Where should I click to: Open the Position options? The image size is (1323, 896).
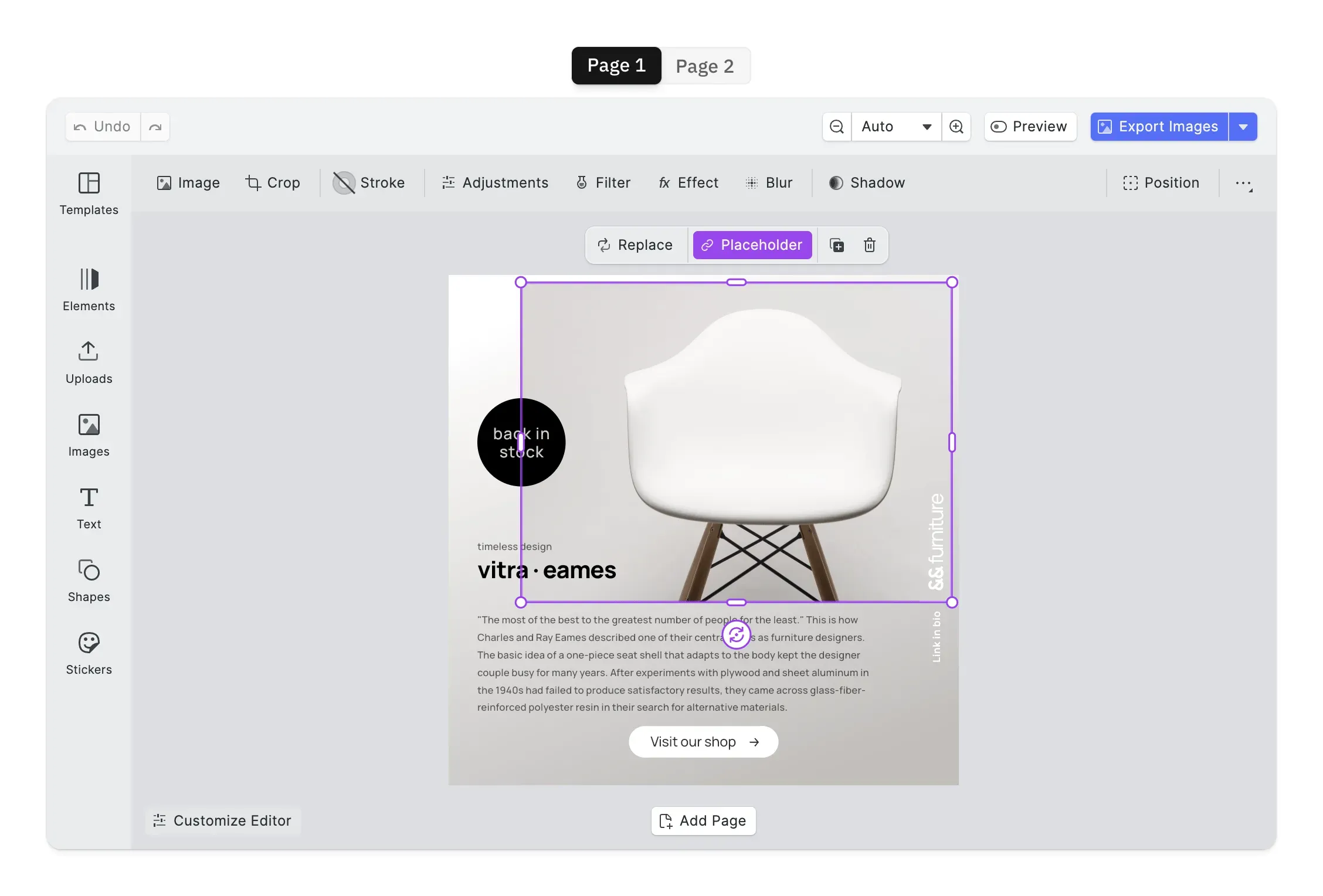click(1161, 183)
